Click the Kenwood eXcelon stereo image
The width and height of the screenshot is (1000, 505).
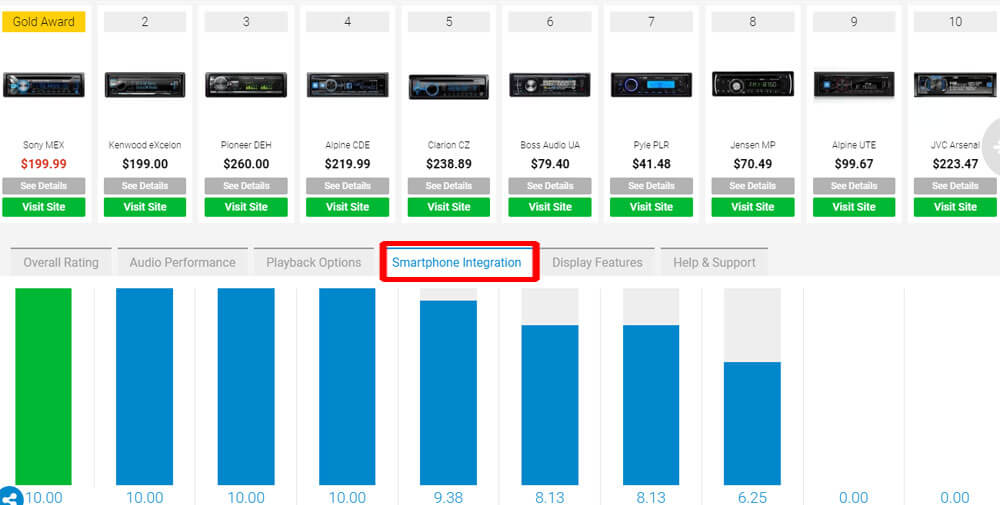coord(145,85)
